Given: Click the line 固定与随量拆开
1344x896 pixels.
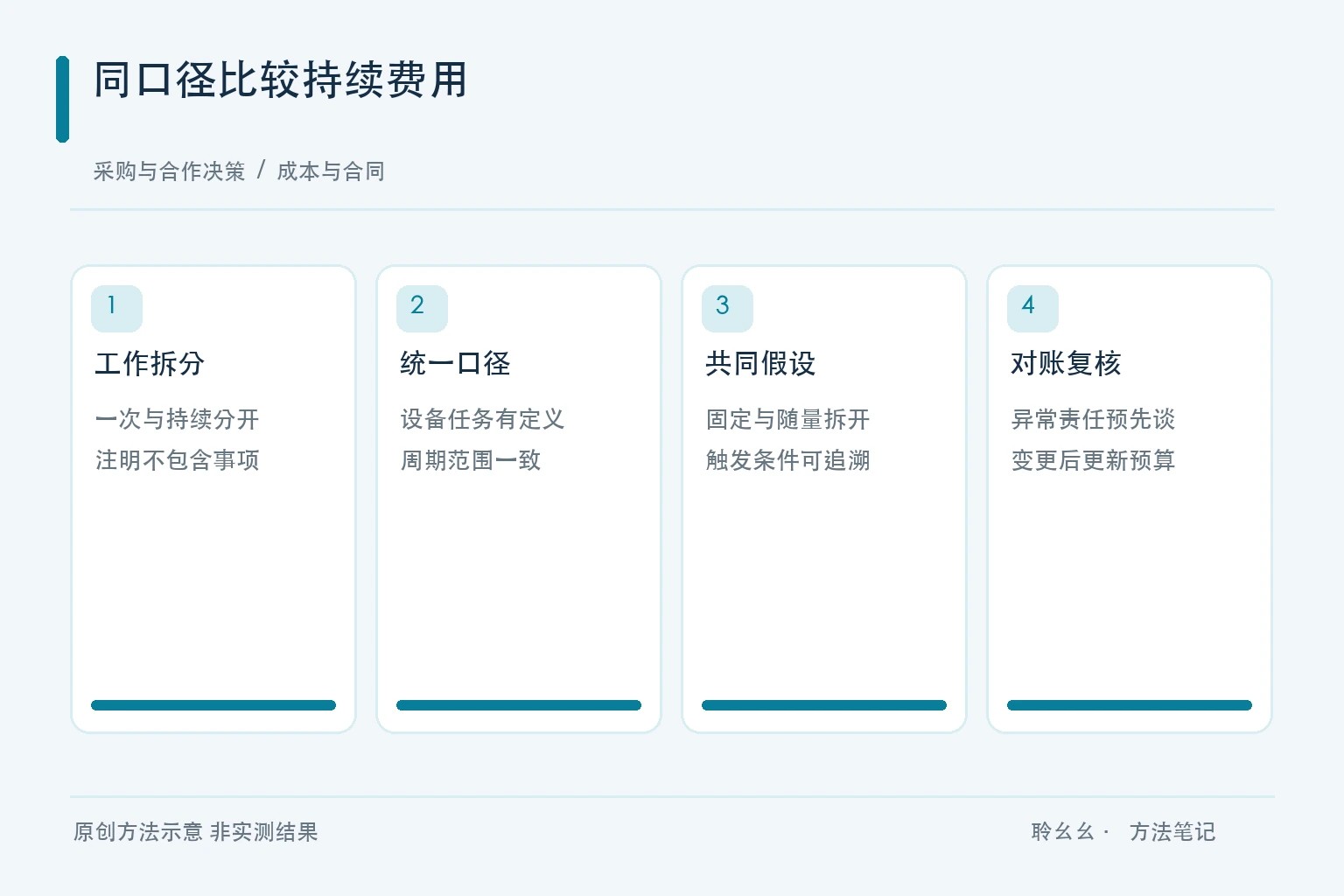Looking at the screenshot, I should pos(787,419).
